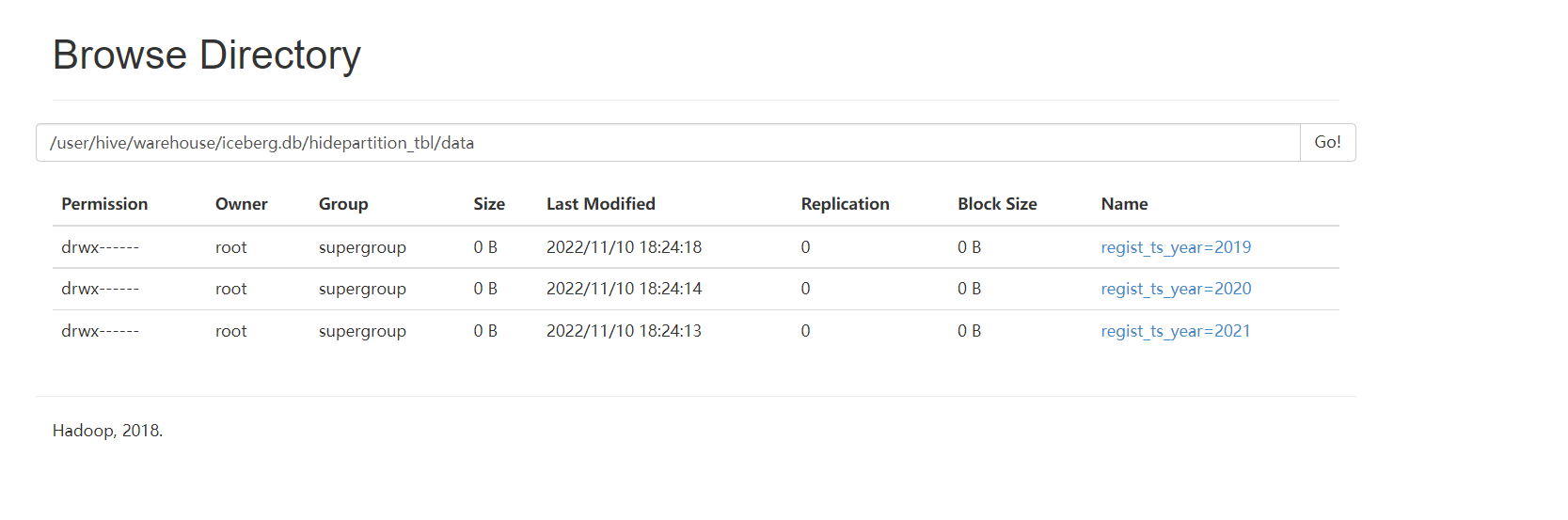Click the Size column header
The width and height of the screenshot is (1568, 520).
click(x=489, y=204)
